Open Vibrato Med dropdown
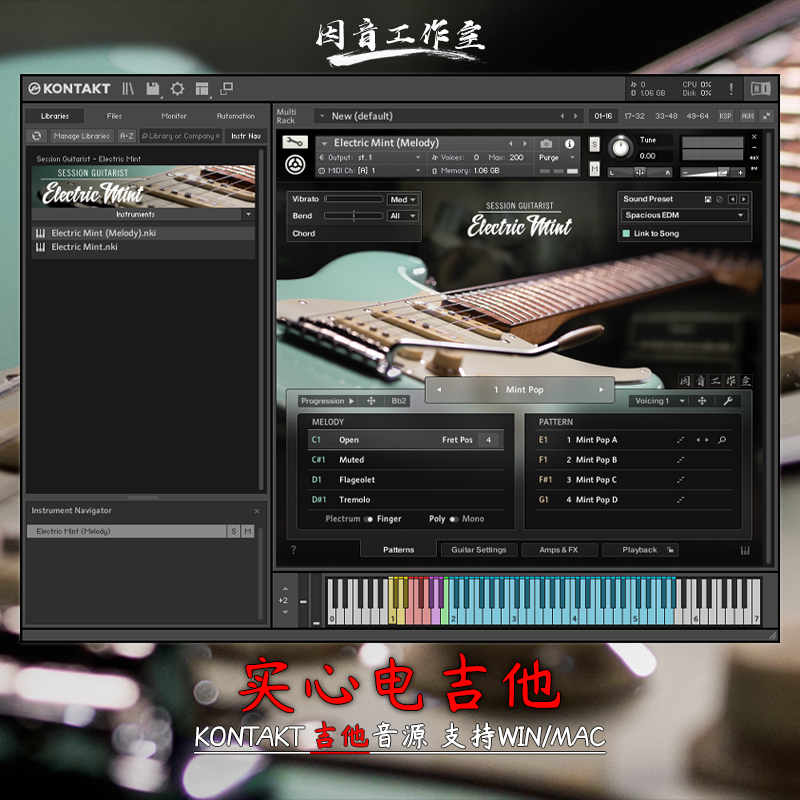This screenshot has height=800, width=800. [403, 199]
